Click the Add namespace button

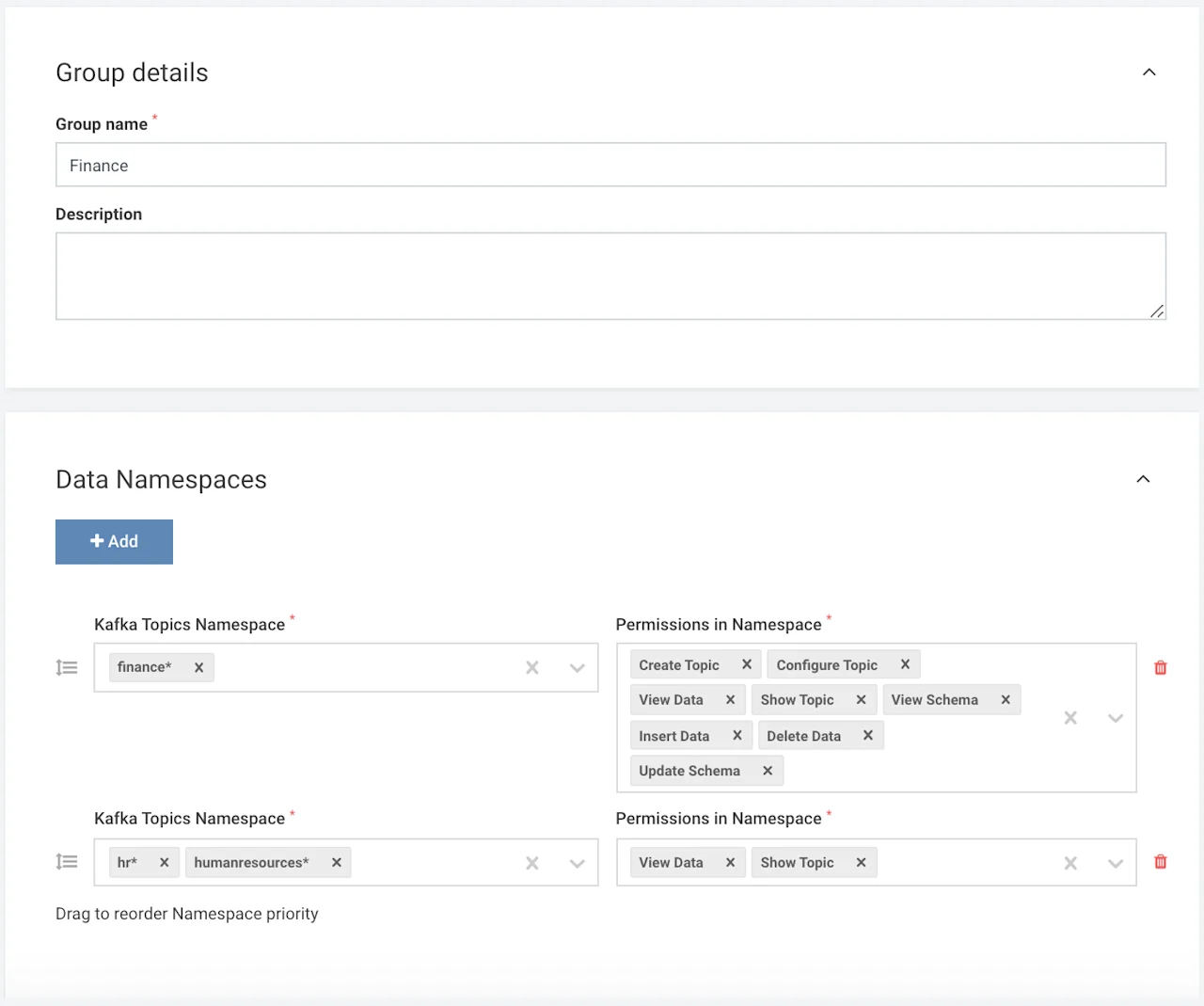point(114,542)
